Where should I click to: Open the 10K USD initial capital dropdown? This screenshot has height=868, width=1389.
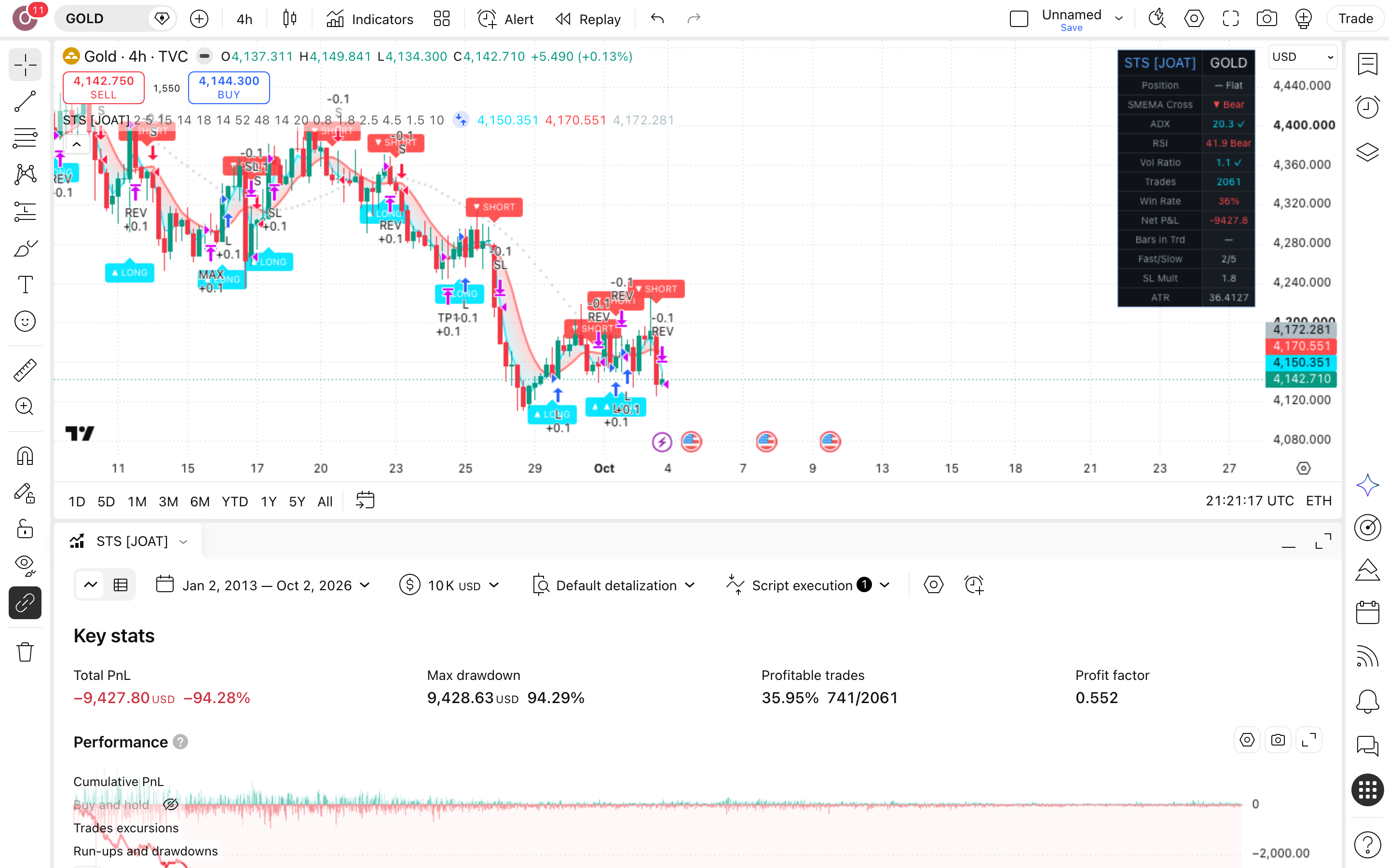pyautogui.click(x=449, y=585)
